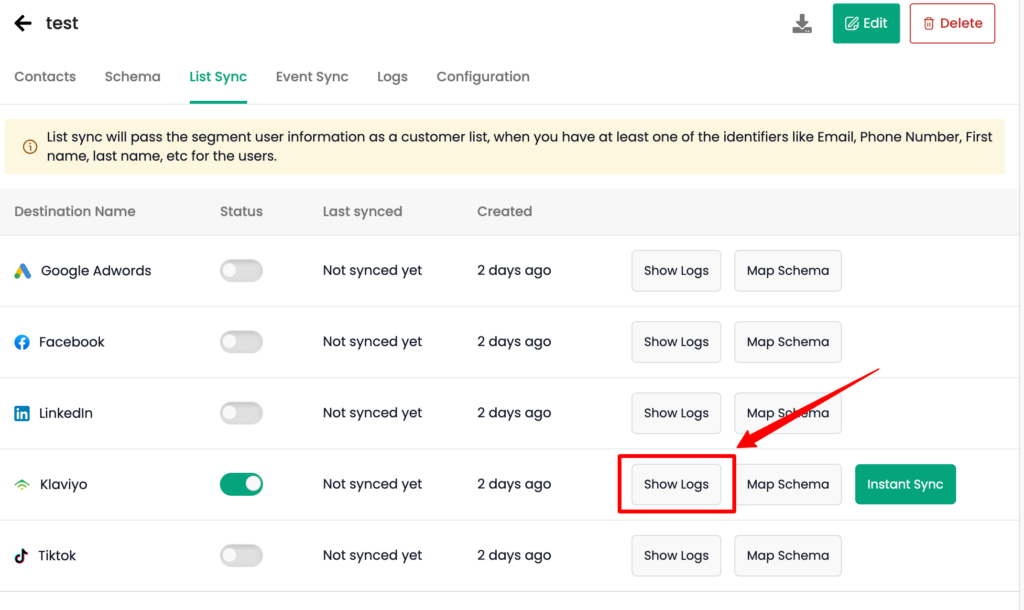Image resolution: width=1024 pixels, height=610 pixels.
Task: Show Logs for Tiktok
Action: (676, 555)
